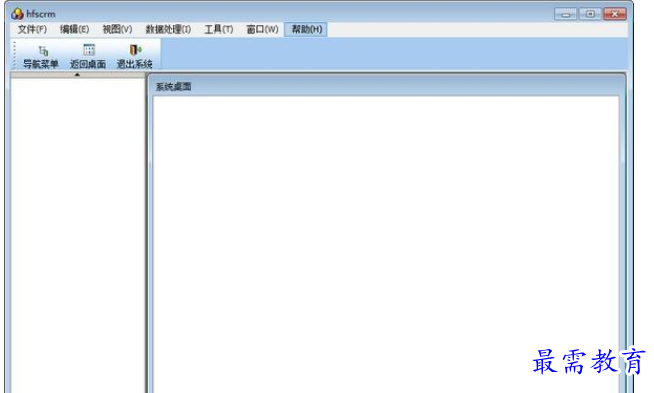Minimize the hfscrm window

566,14
